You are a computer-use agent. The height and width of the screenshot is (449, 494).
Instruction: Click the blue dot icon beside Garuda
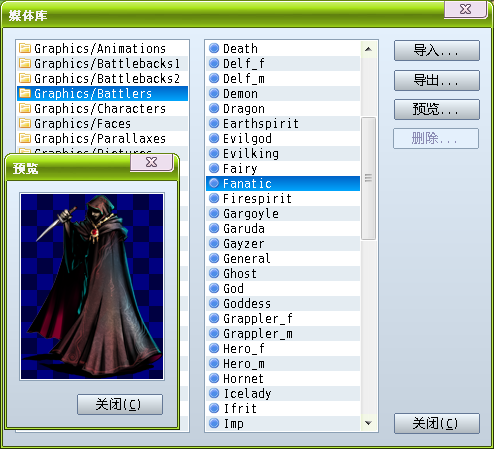click(214, 228)
